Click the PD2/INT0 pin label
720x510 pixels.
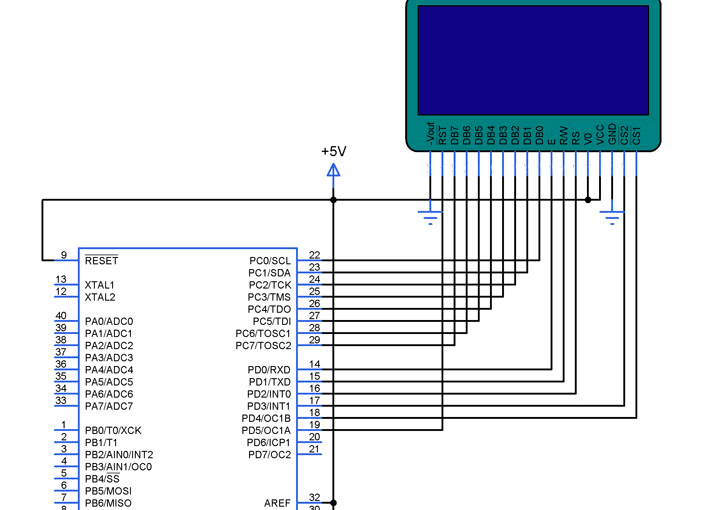(269, 394)
